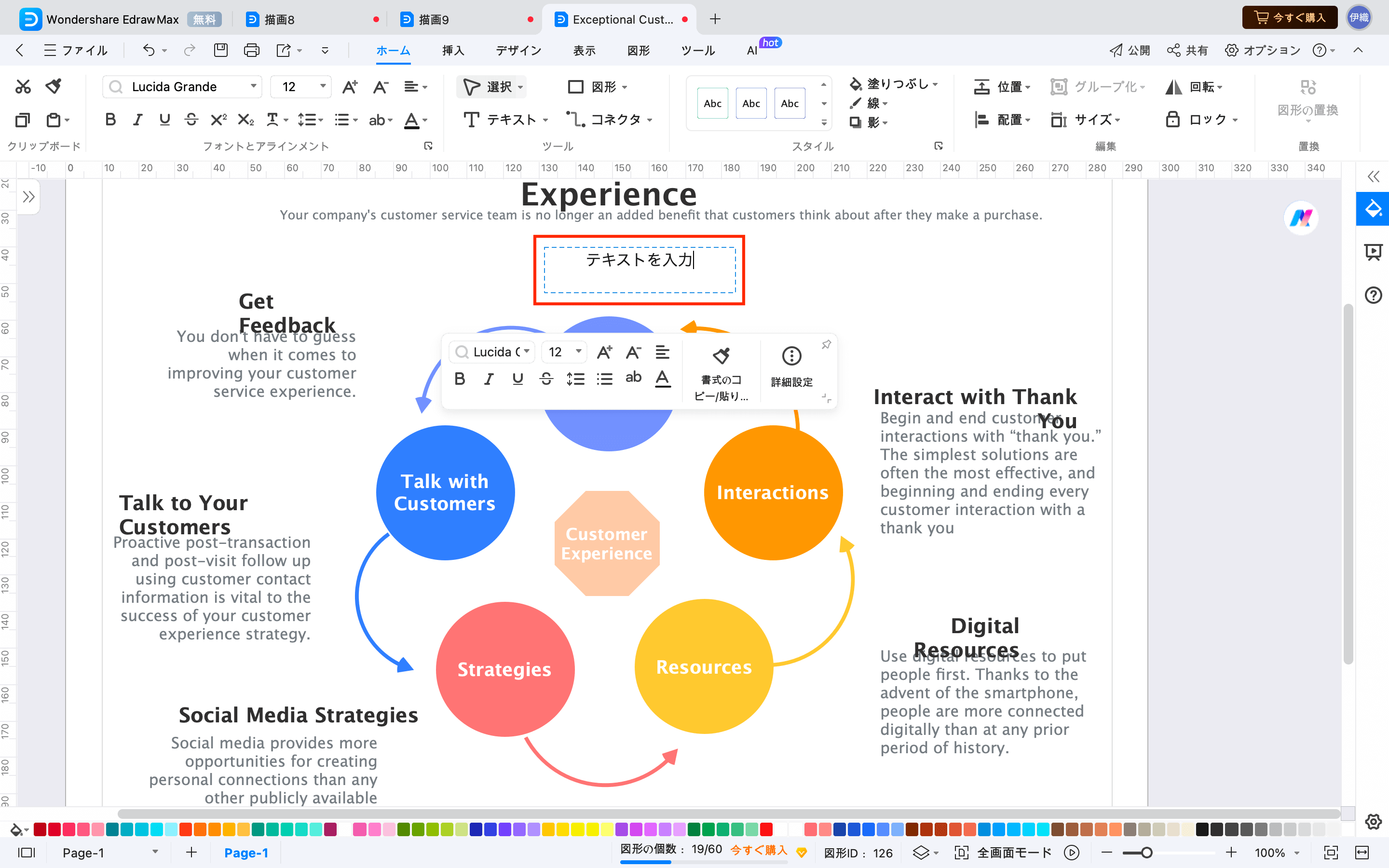Increase font size in ribbon
The width and height of the screenshot is (1389, 868).
tap(350, 87)
